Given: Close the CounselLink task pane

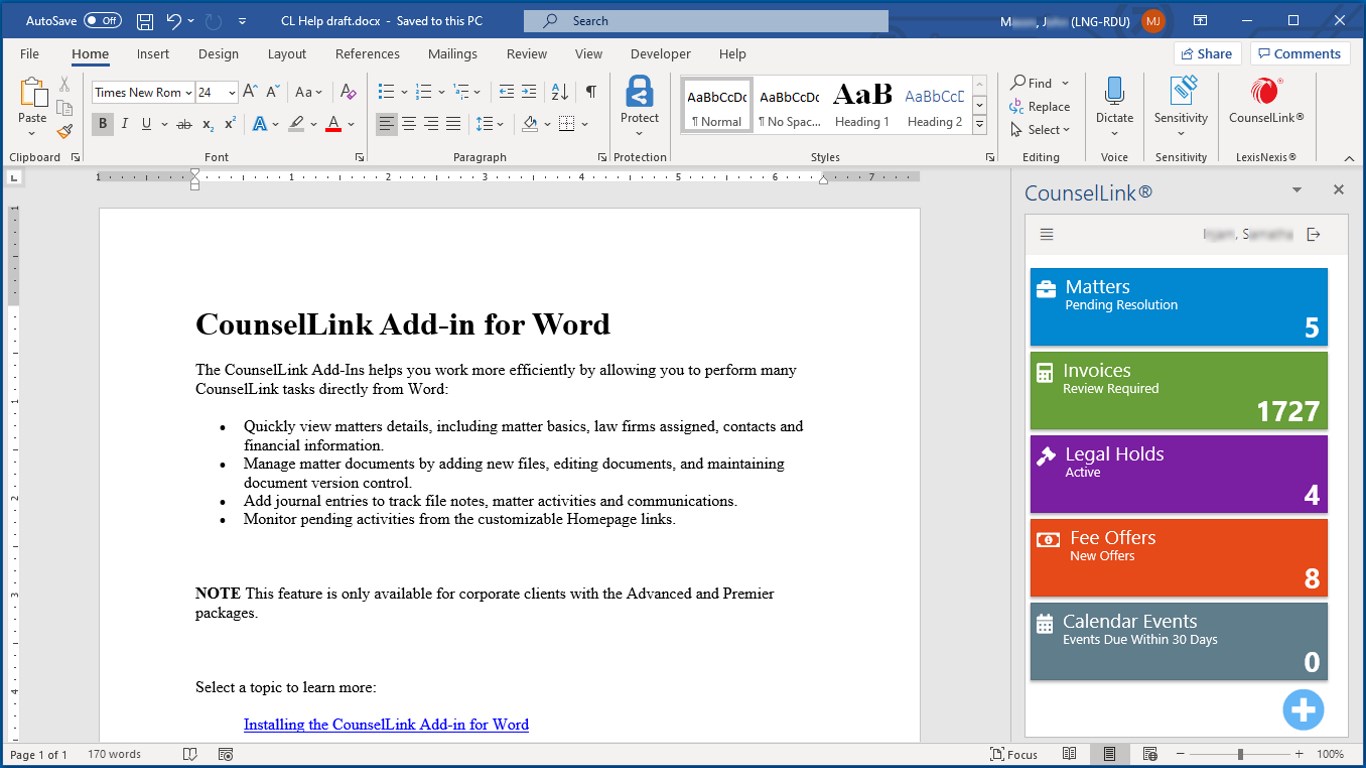Looking at the screenshot, I should coord(1339,190).
